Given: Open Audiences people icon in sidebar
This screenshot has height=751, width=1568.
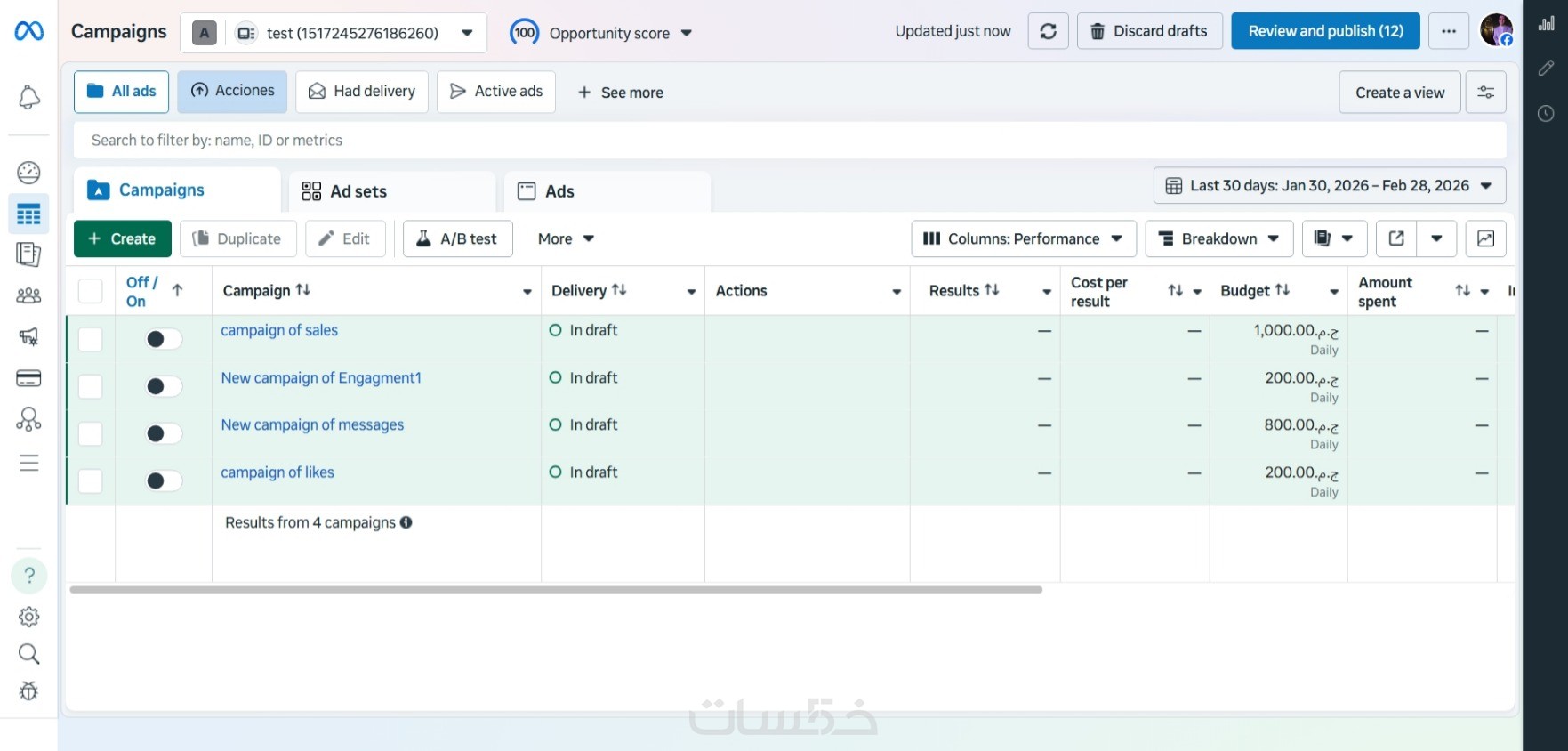Looking at the screenshot, I should click(28, 295).
